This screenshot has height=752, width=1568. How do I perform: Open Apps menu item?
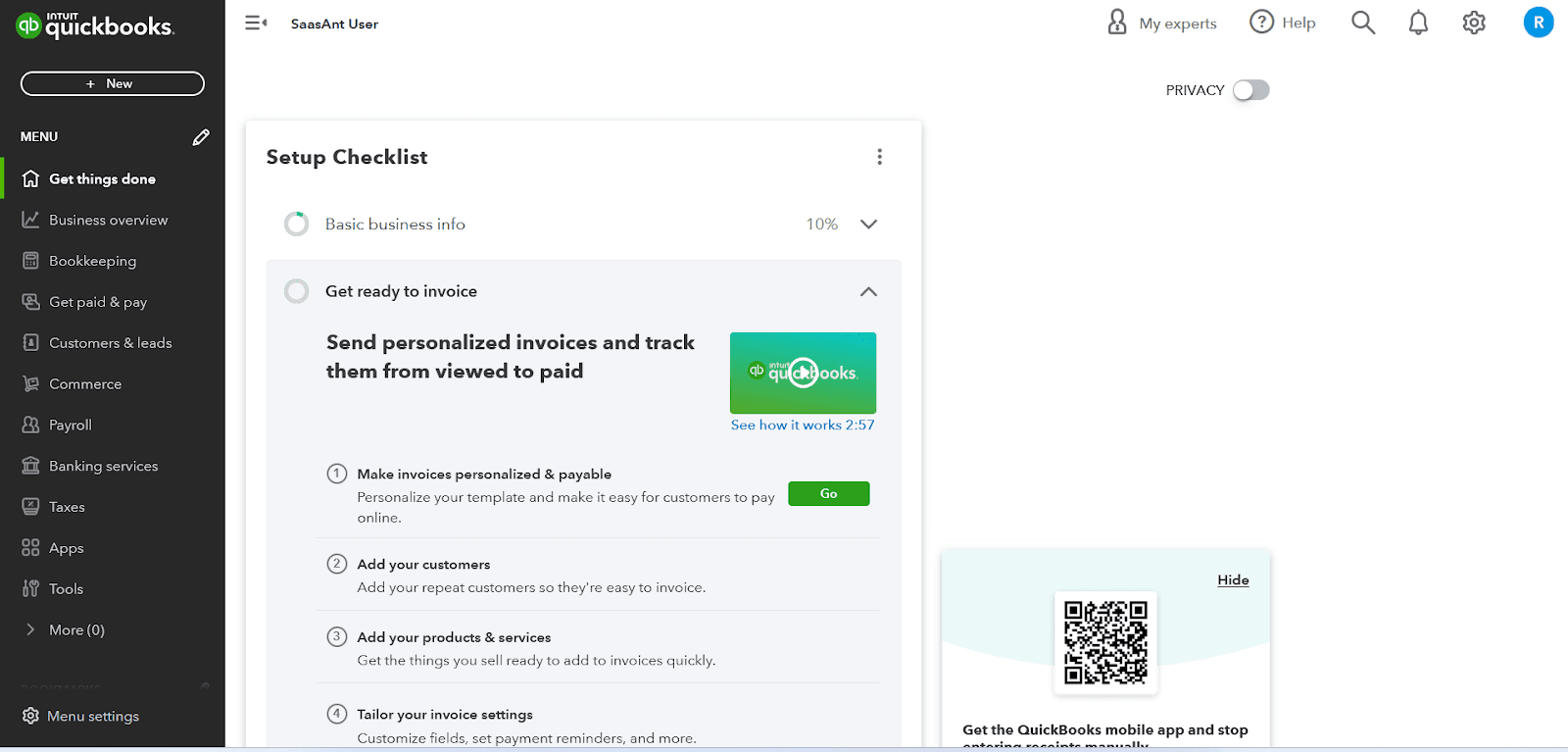[x=67, y=548]
